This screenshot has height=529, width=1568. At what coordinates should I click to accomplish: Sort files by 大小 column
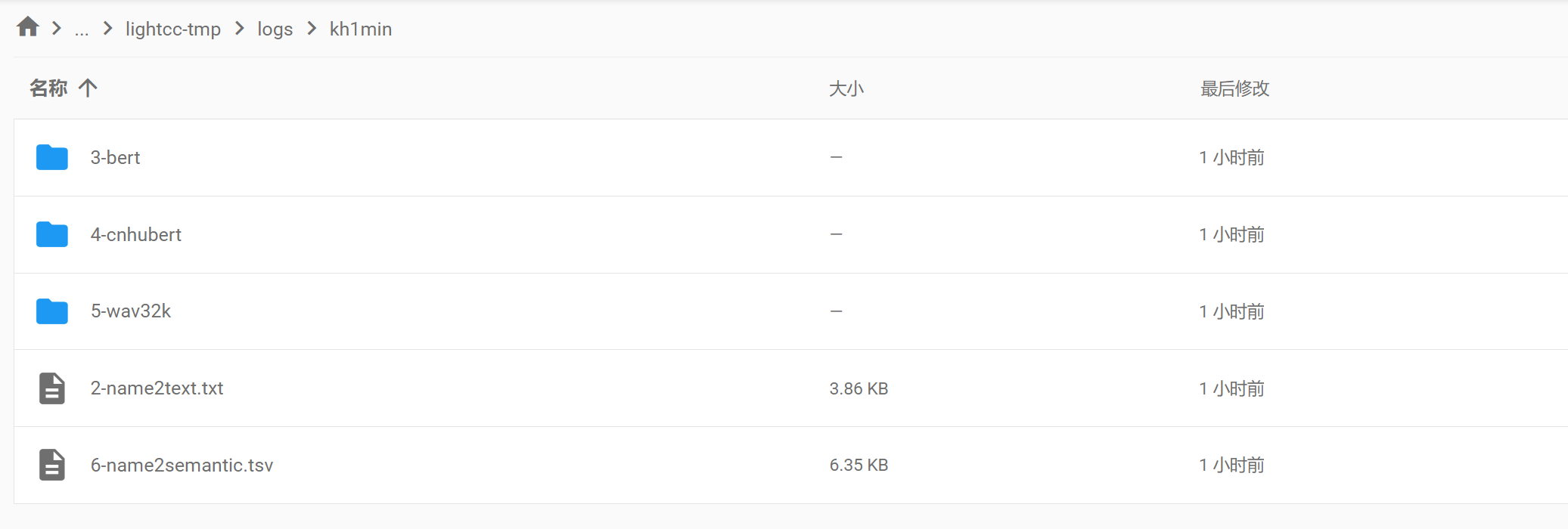pos(846,88)
